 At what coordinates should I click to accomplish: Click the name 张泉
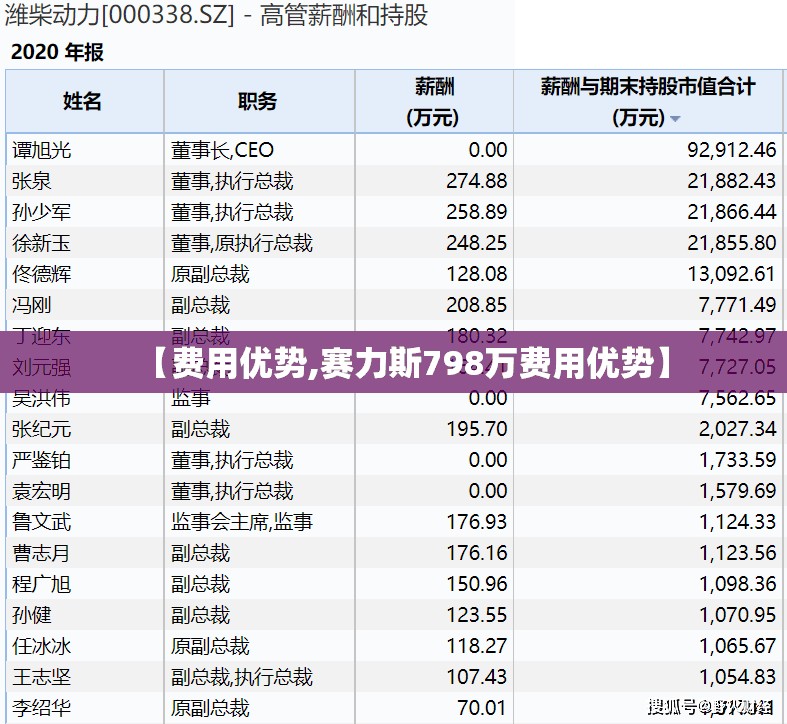coord(32,181)
